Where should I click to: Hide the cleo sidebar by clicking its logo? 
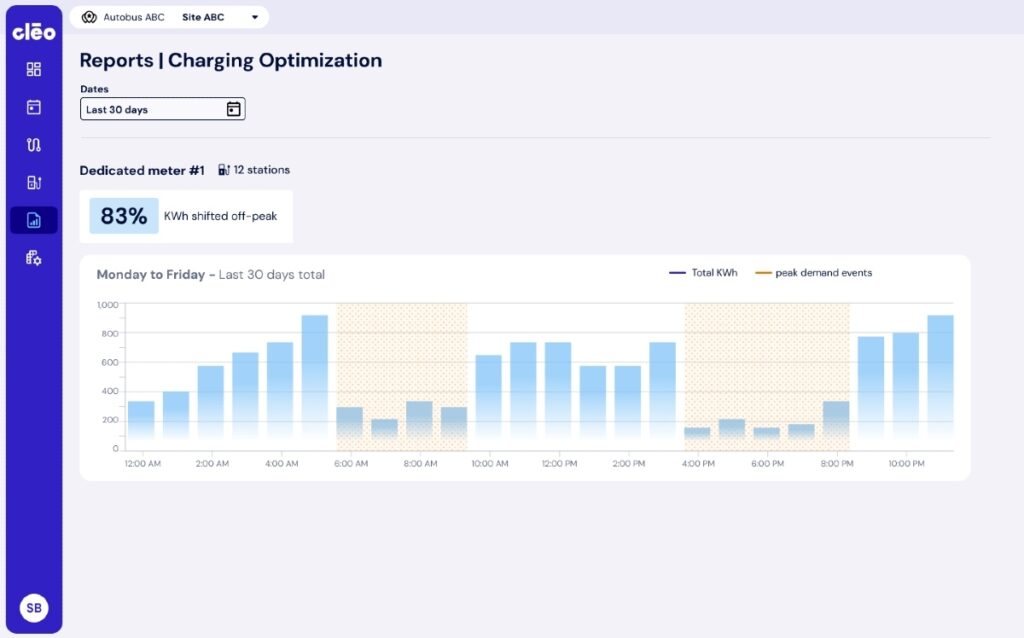pyautogui.click(x=35, y=31)
